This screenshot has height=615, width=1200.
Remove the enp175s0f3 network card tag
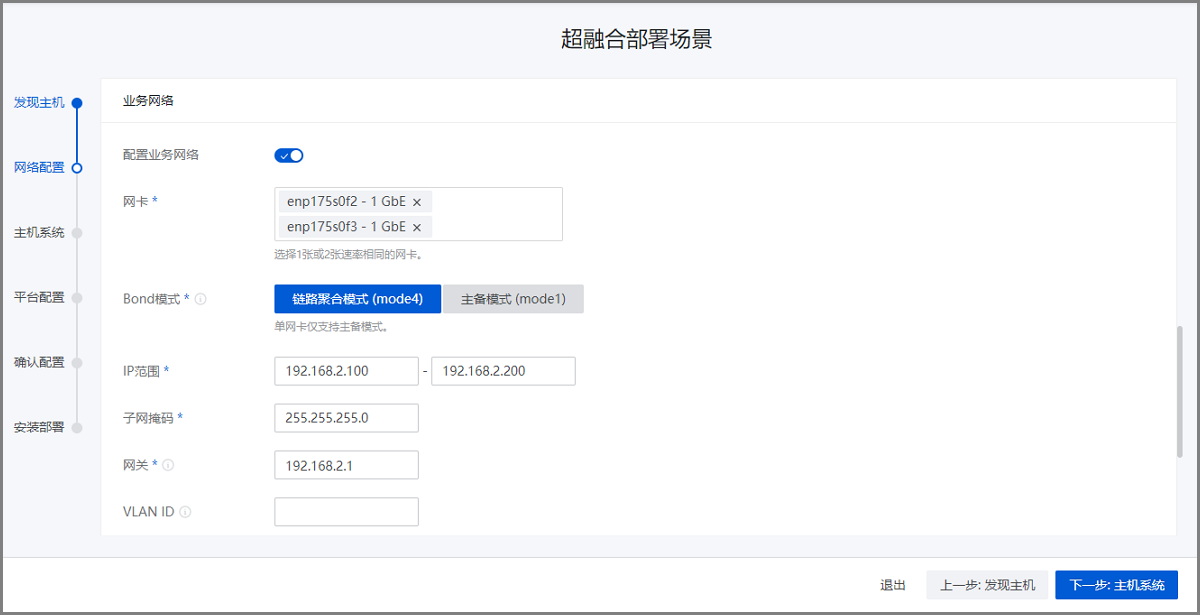click(417, 227)
